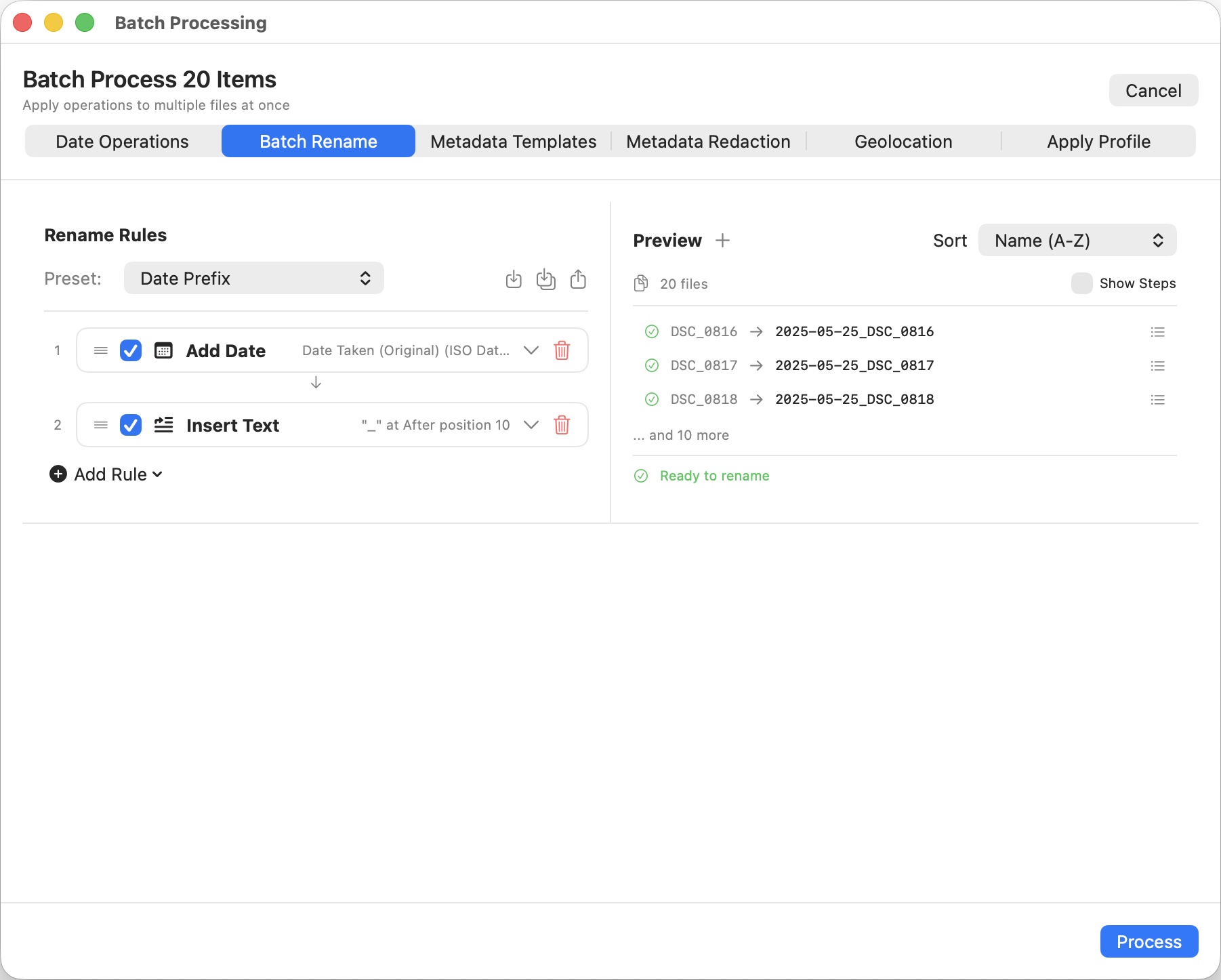Click the plus icon next to Preview
The height and width of the screenshot is (980, 1221).
724,240
